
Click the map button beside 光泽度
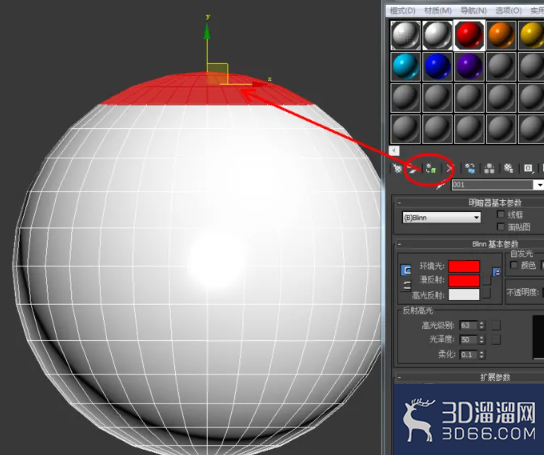pyautogui.click(x=496, y=339)
